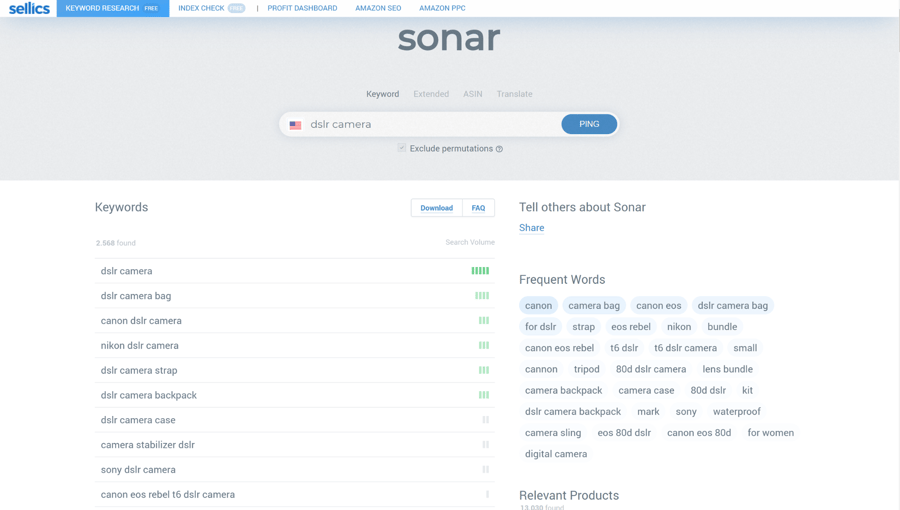Image resolution: width=900 pixels, height=510 pixels.
Task: Click search volume indicator for nikon dslr camera
Action: pyautogui.click(x=484, y=346)
